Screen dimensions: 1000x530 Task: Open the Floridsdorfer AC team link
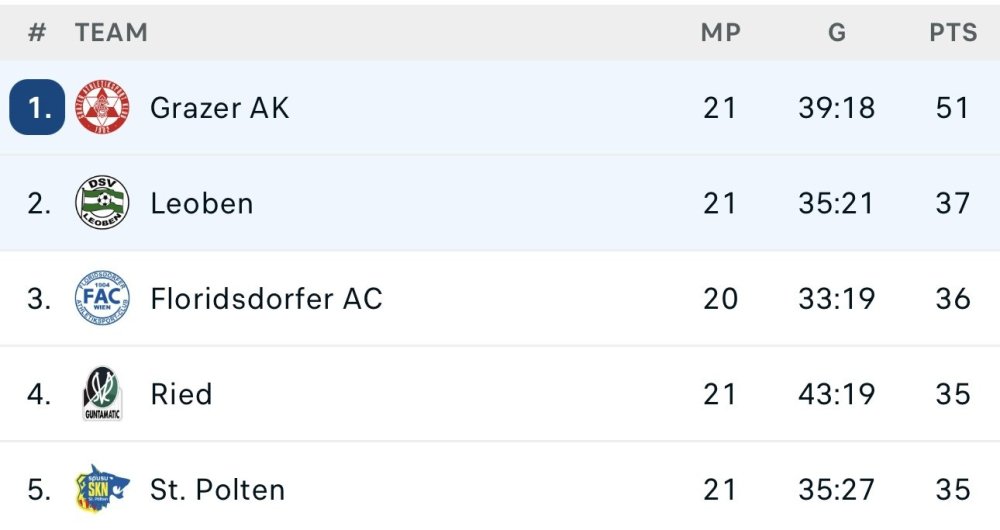coord(266,298)
